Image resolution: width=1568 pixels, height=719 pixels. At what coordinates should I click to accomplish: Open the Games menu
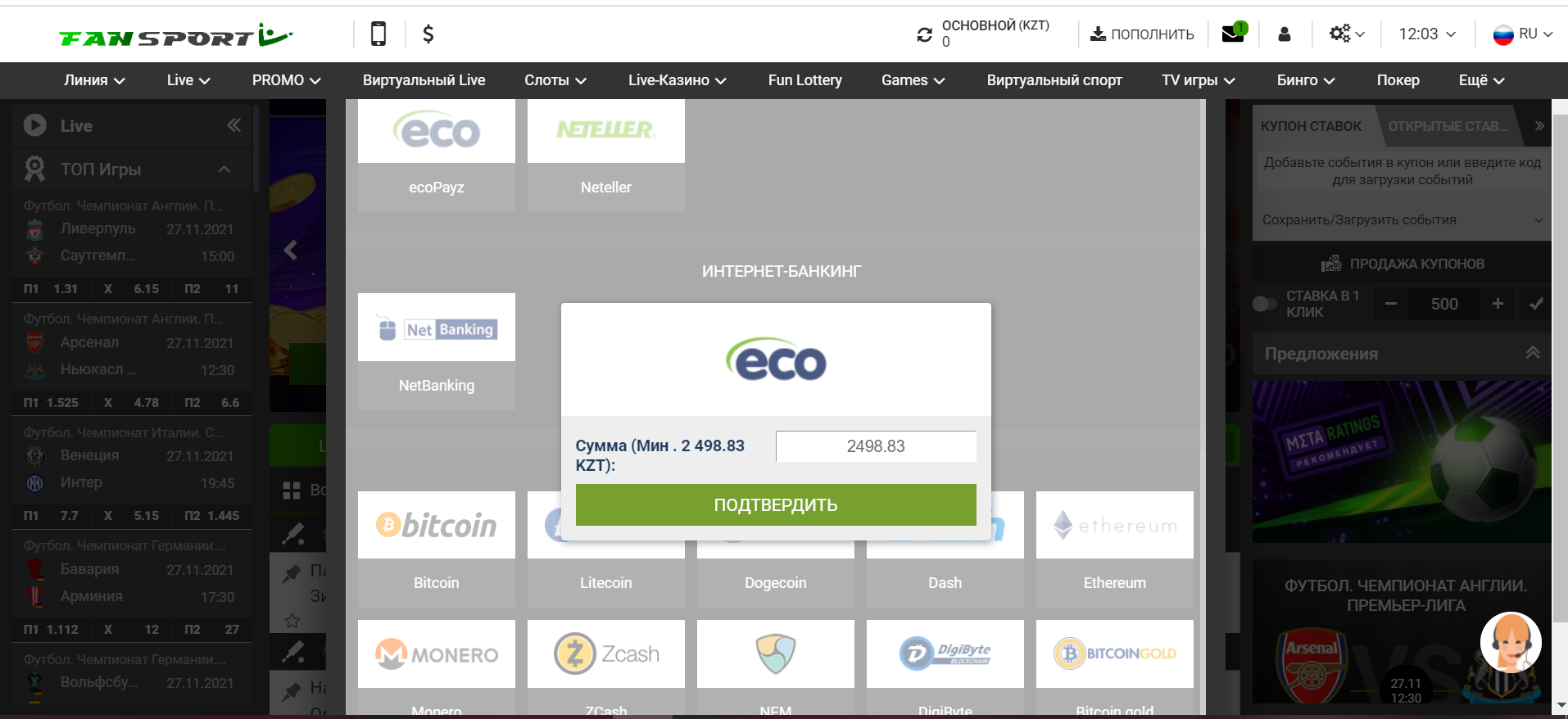[913, 80]
